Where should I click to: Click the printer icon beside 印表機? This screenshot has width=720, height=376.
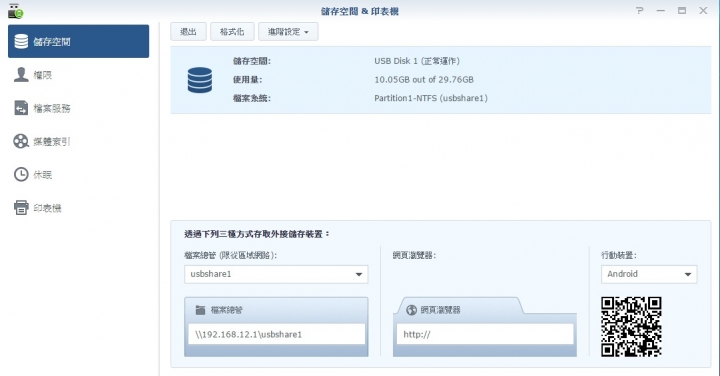pos(21,208)
